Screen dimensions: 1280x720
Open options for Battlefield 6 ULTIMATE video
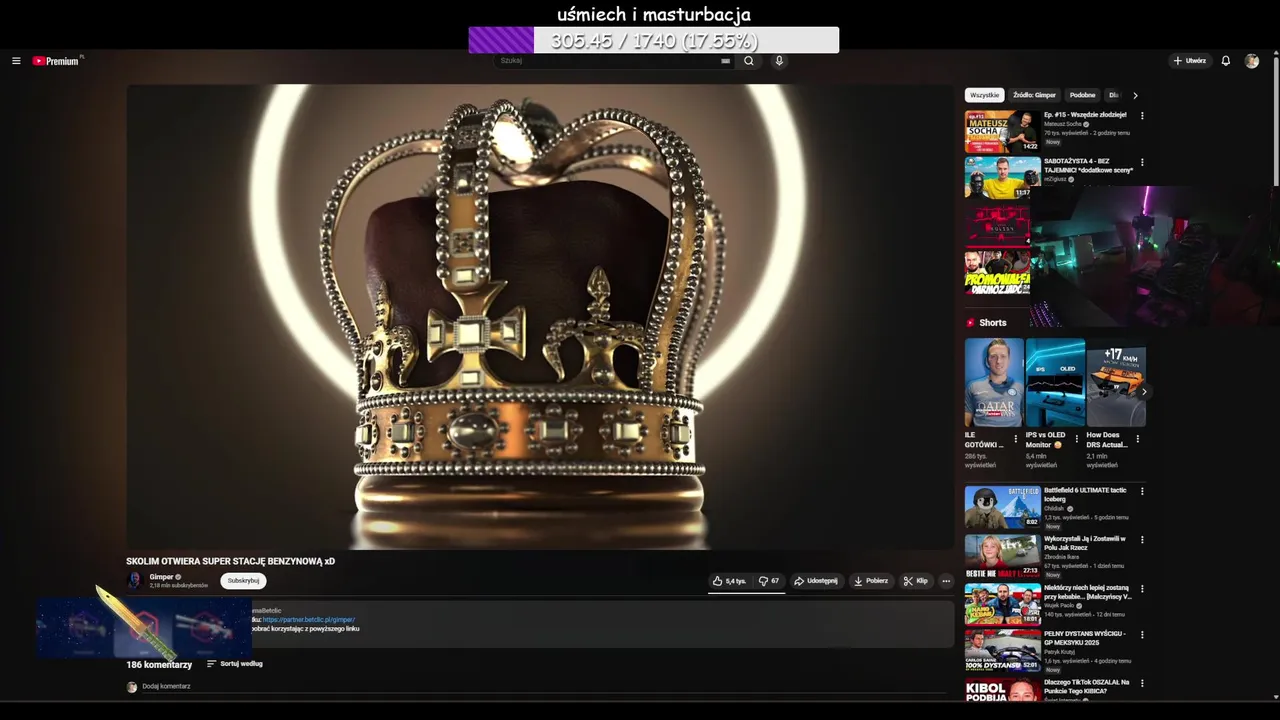coord(1142,491)
